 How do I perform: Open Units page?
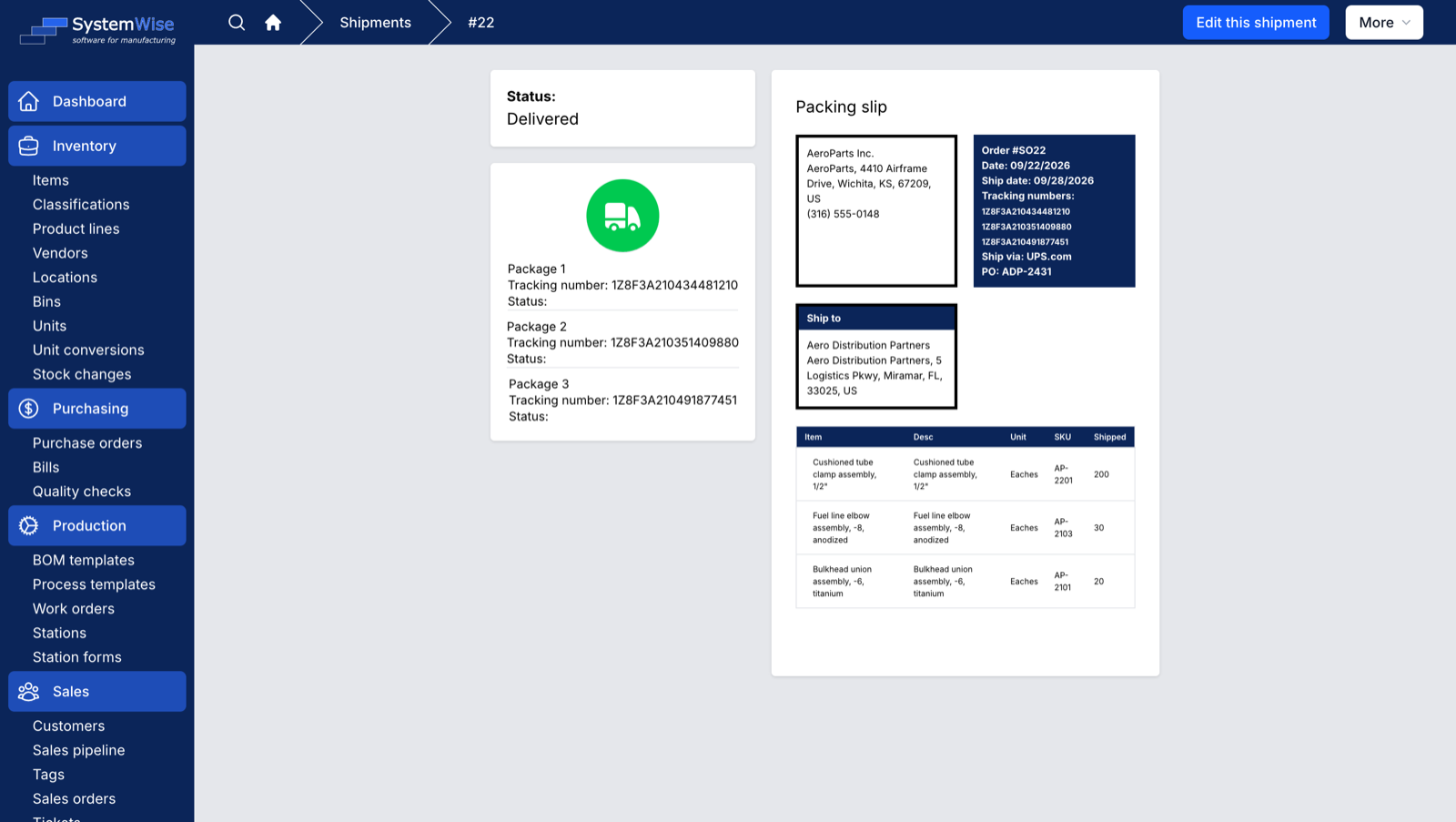[x=49, y=326]
